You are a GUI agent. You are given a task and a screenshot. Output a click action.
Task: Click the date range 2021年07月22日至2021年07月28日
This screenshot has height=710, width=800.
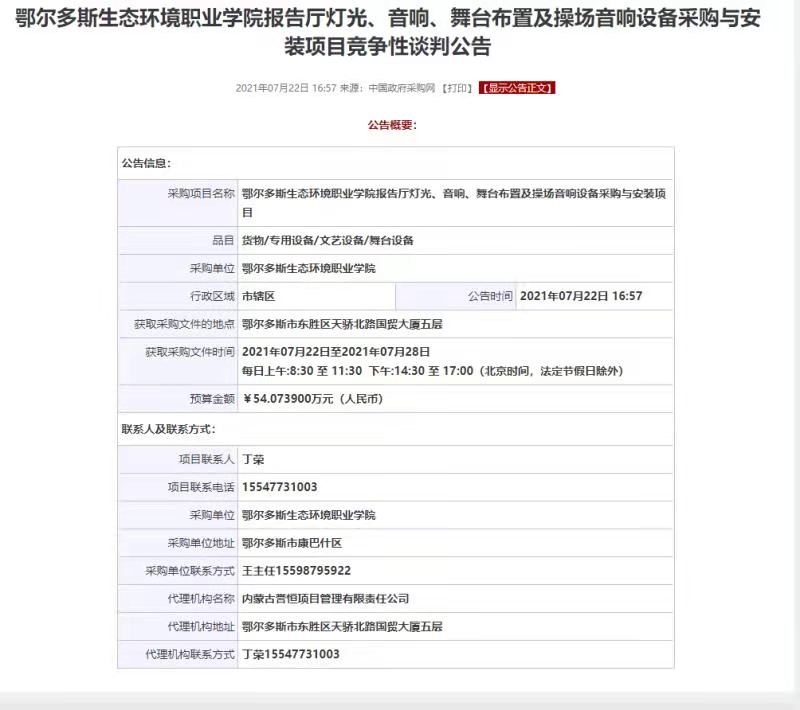pos(335,352)
